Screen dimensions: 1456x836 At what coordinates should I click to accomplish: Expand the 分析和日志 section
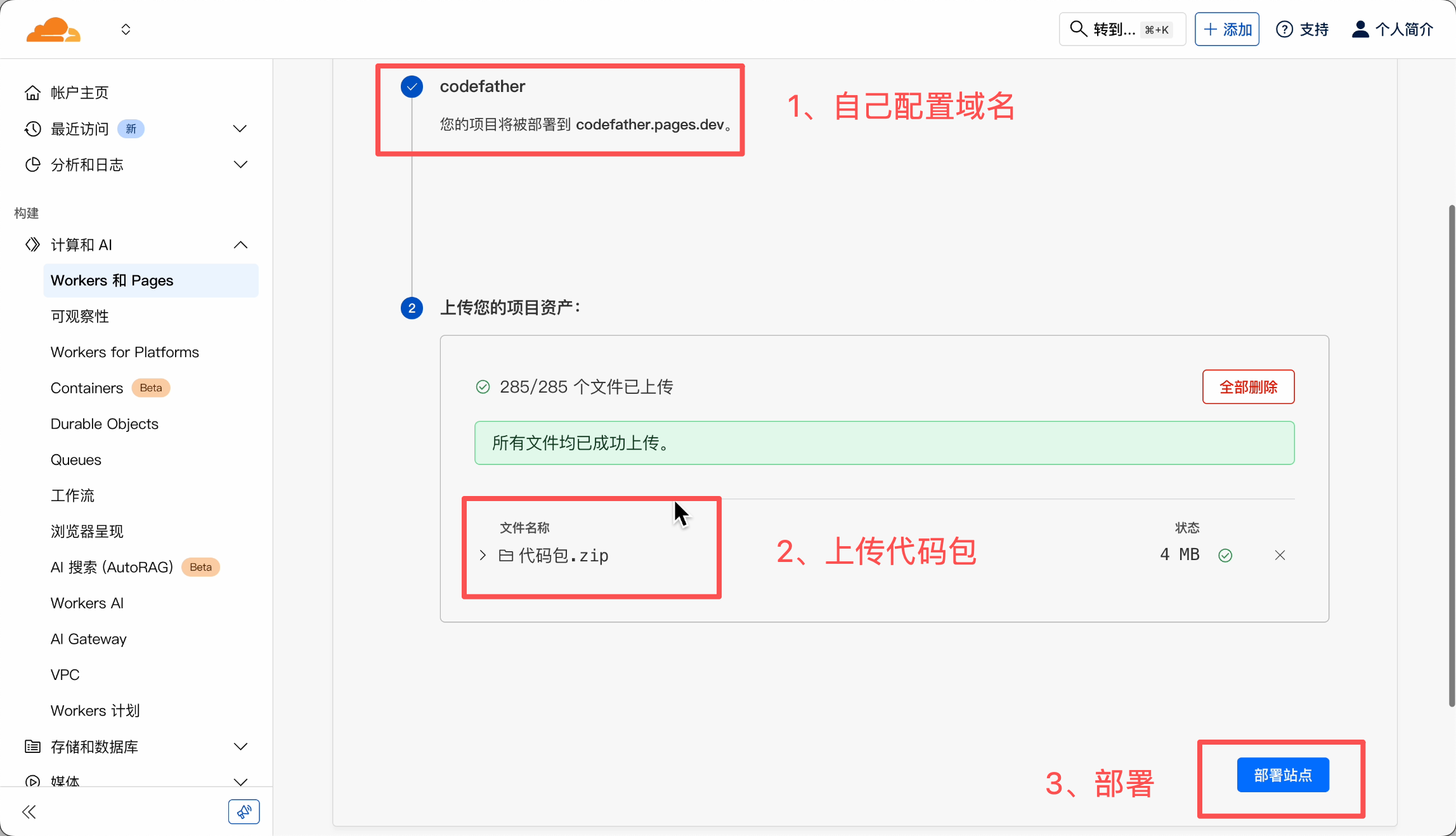click(240, 165)
